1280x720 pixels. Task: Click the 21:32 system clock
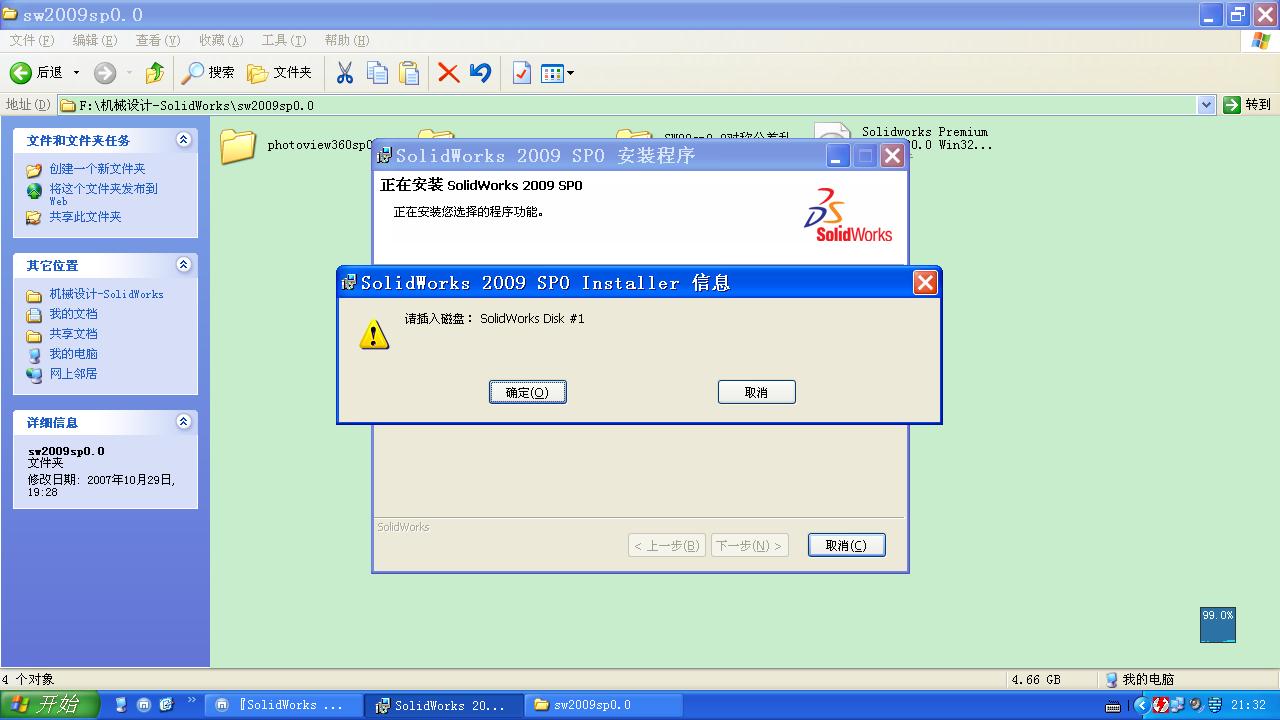pyautogui.click(x=1248, y=705)
